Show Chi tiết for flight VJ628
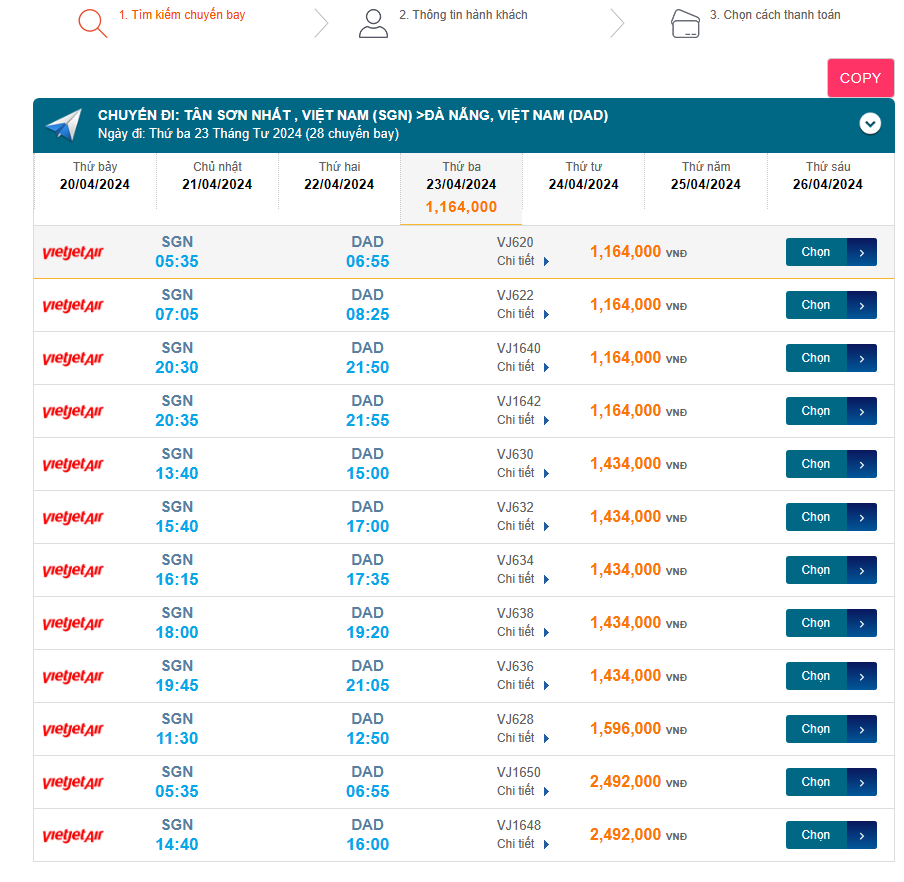 click(523, 738)
